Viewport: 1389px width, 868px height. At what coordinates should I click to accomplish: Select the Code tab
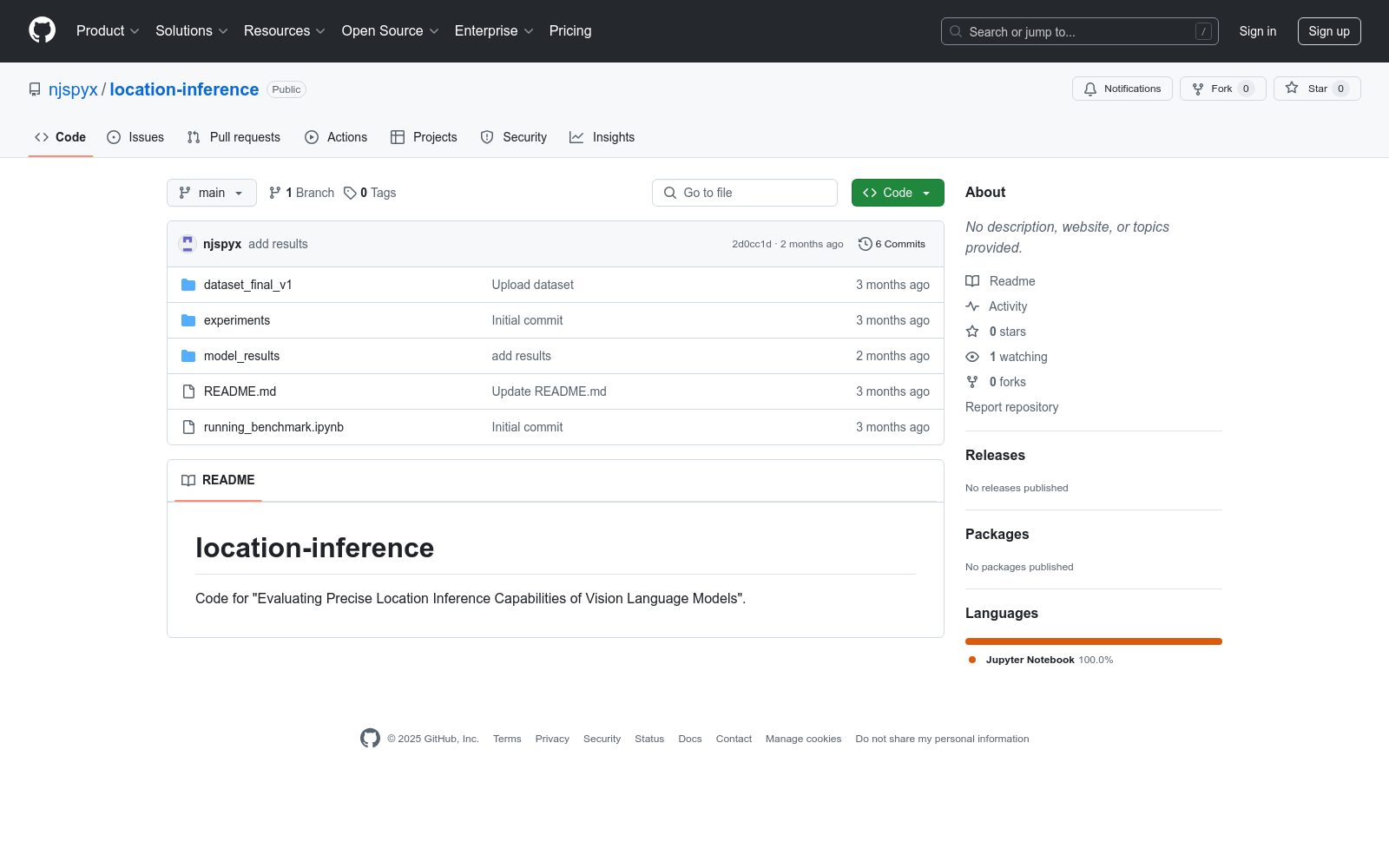(x=61, y=137)
